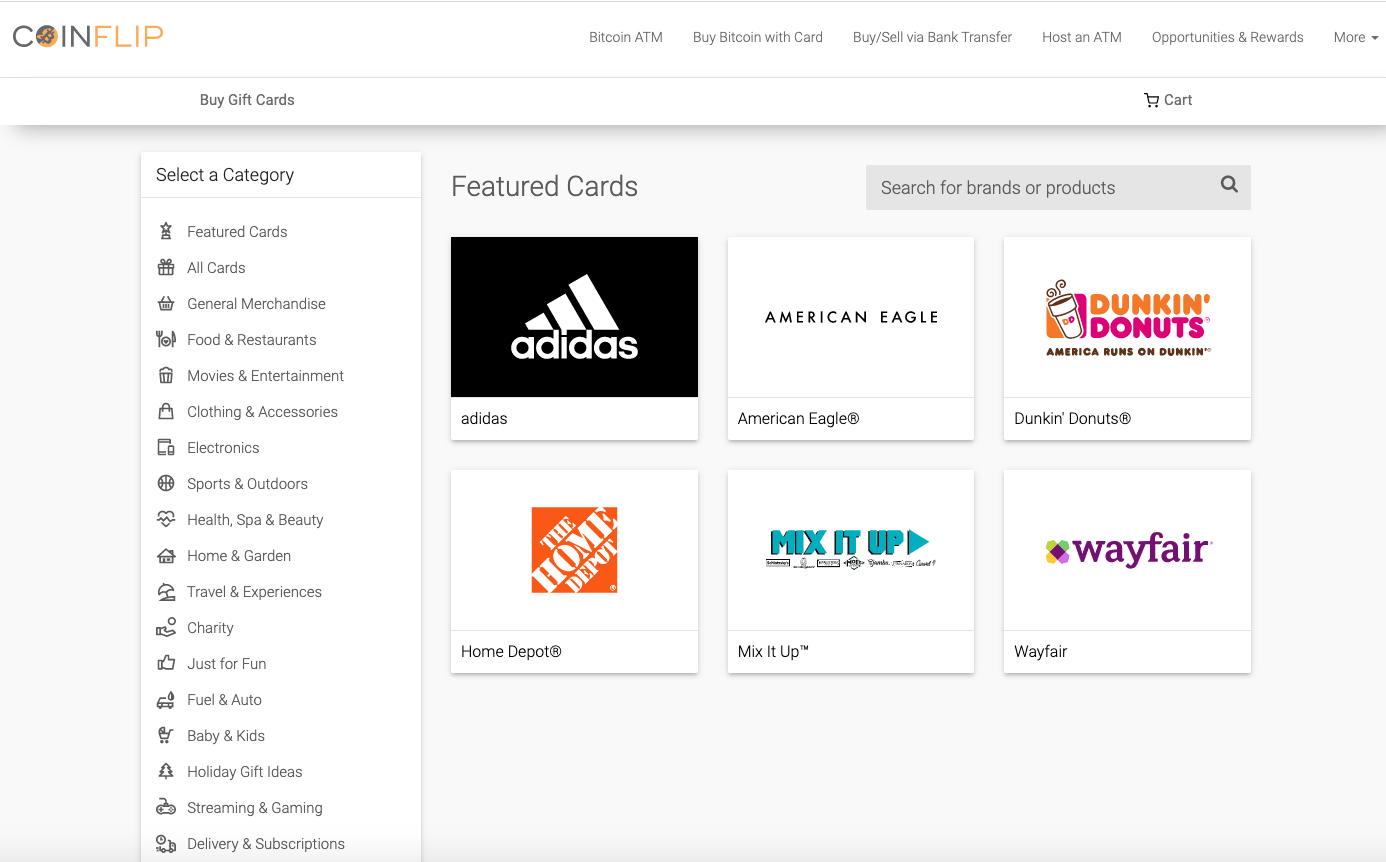1386x862 pixels.
Task: Click the shopping cart icon
Action: pos(1151,100)
